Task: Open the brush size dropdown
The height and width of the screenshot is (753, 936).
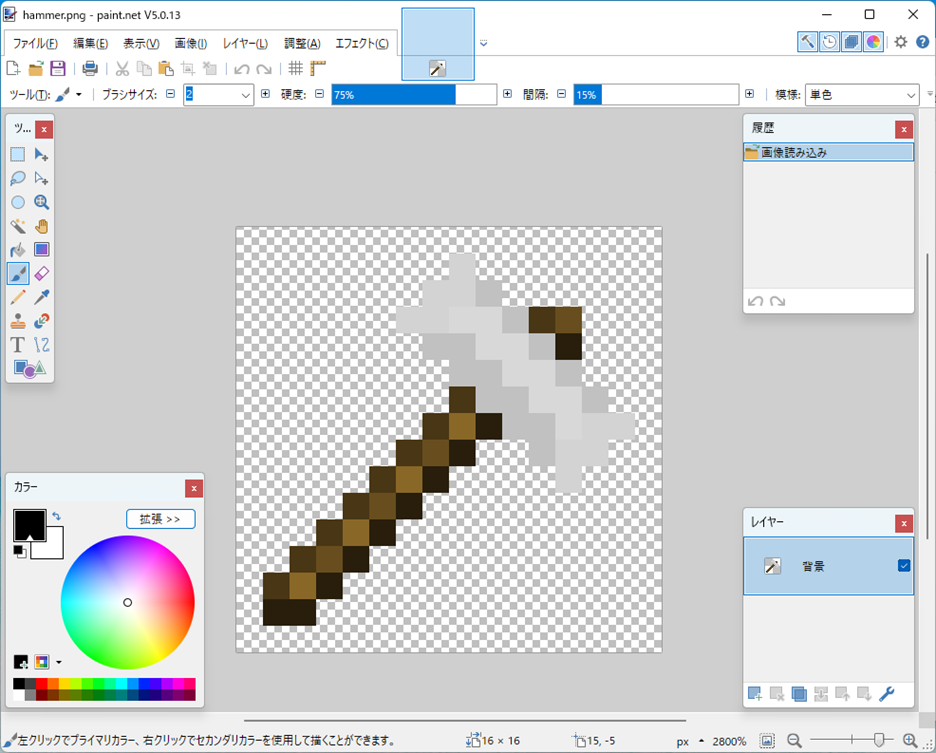Action: [245, 95]
